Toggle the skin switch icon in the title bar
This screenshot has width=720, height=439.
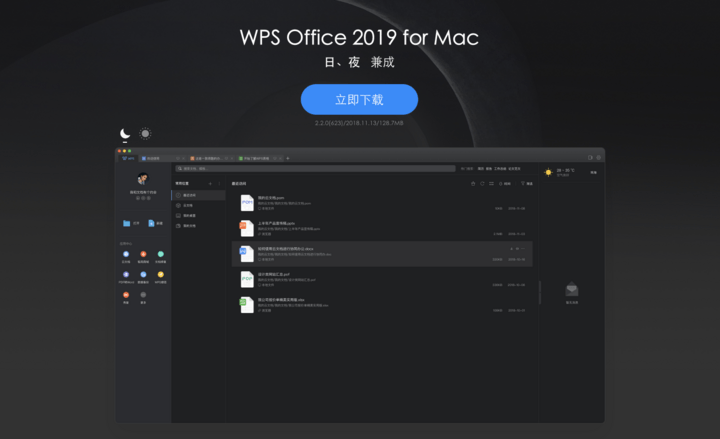coord(590,158)
